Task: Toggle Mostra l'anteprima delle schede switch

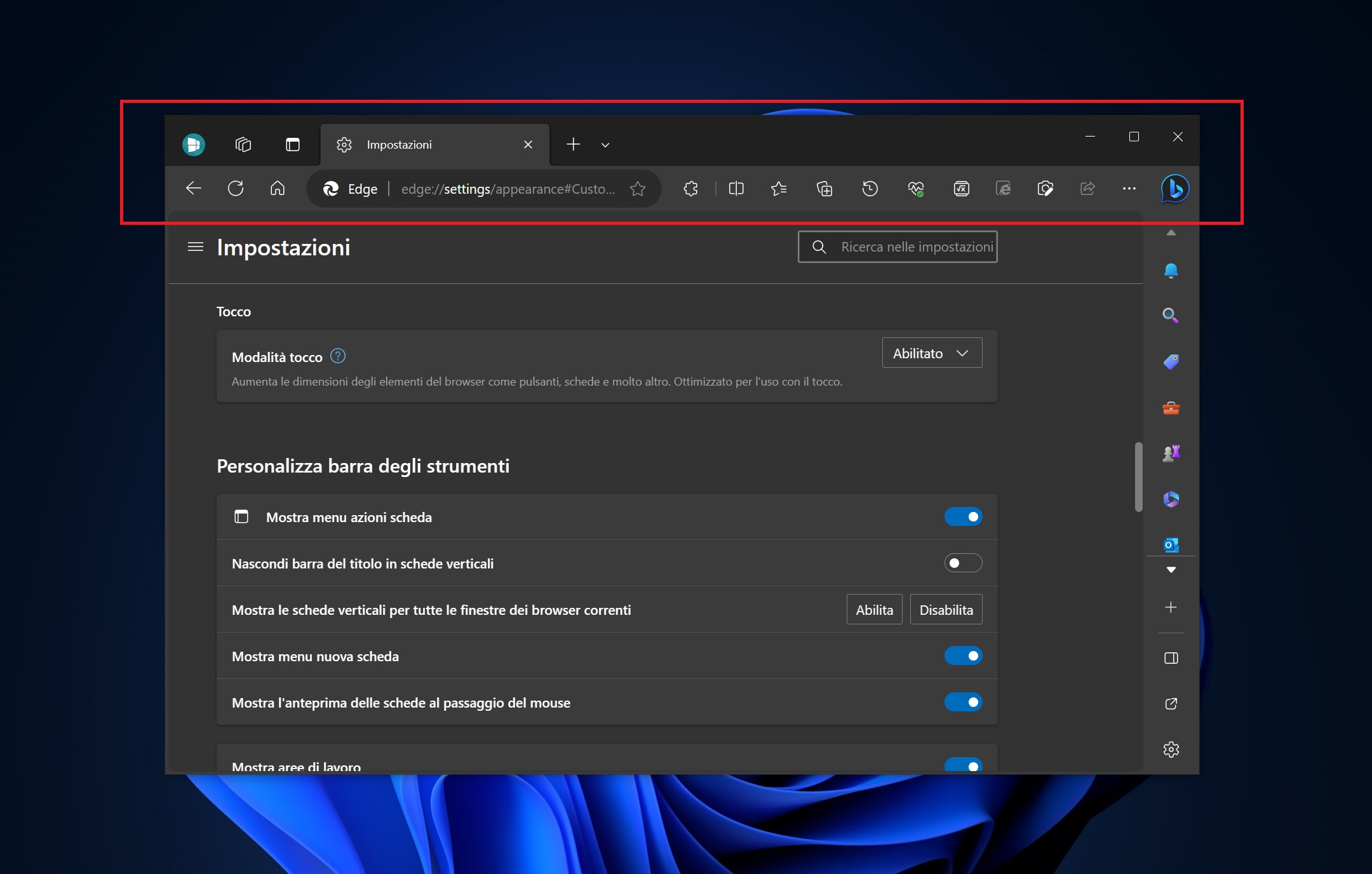Action: [x=963, y=702]
